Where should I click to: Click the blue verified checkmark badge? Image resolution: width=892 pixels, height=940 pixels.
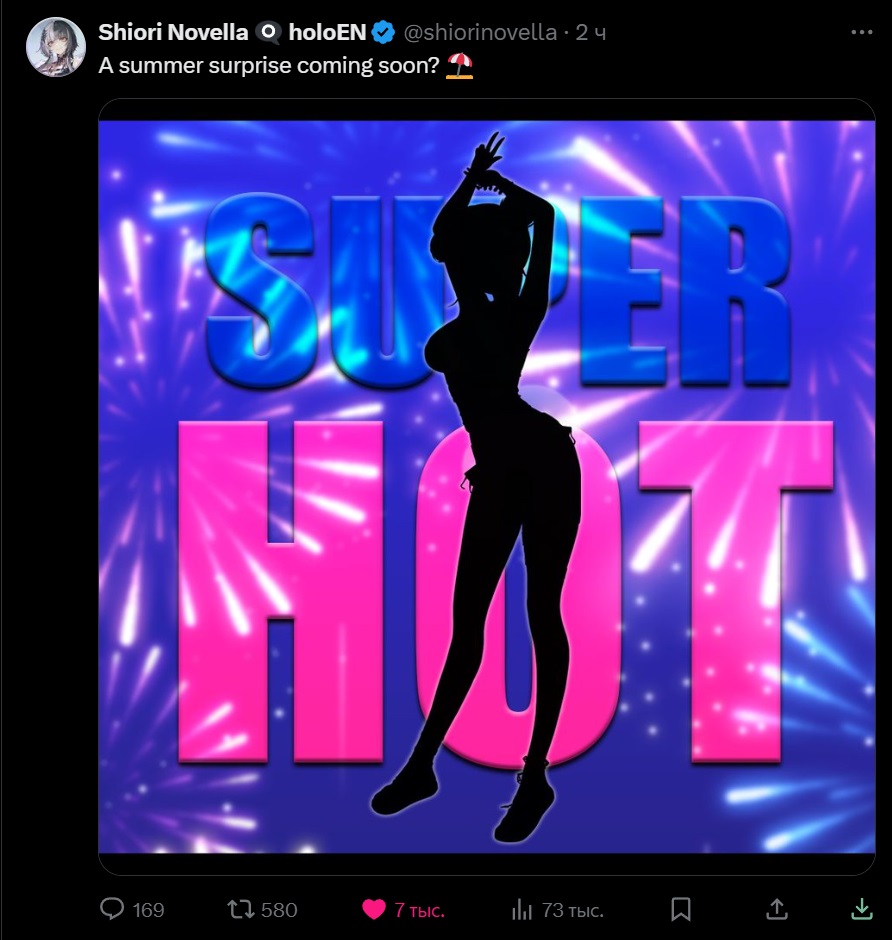coord(384,32)
